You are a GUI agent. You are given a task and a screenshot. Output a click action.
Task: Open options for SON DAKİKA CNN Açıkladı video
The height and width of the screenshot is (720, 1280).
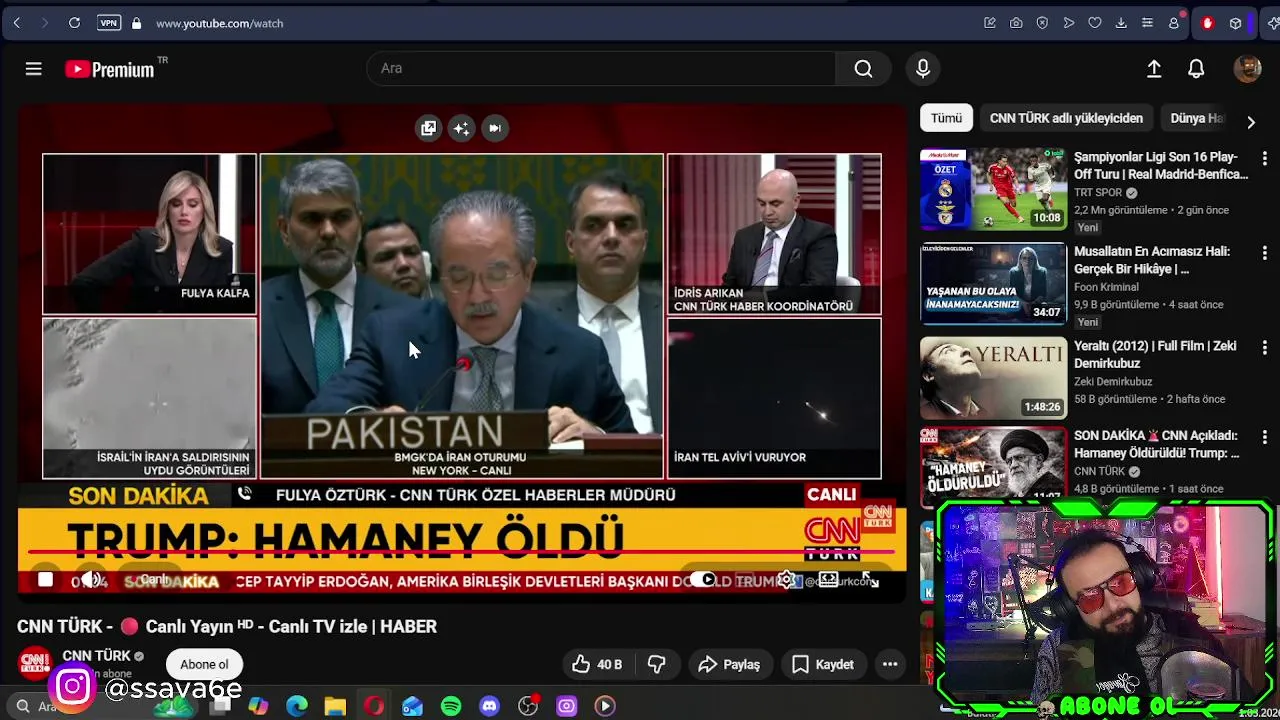pos(1264,437)
